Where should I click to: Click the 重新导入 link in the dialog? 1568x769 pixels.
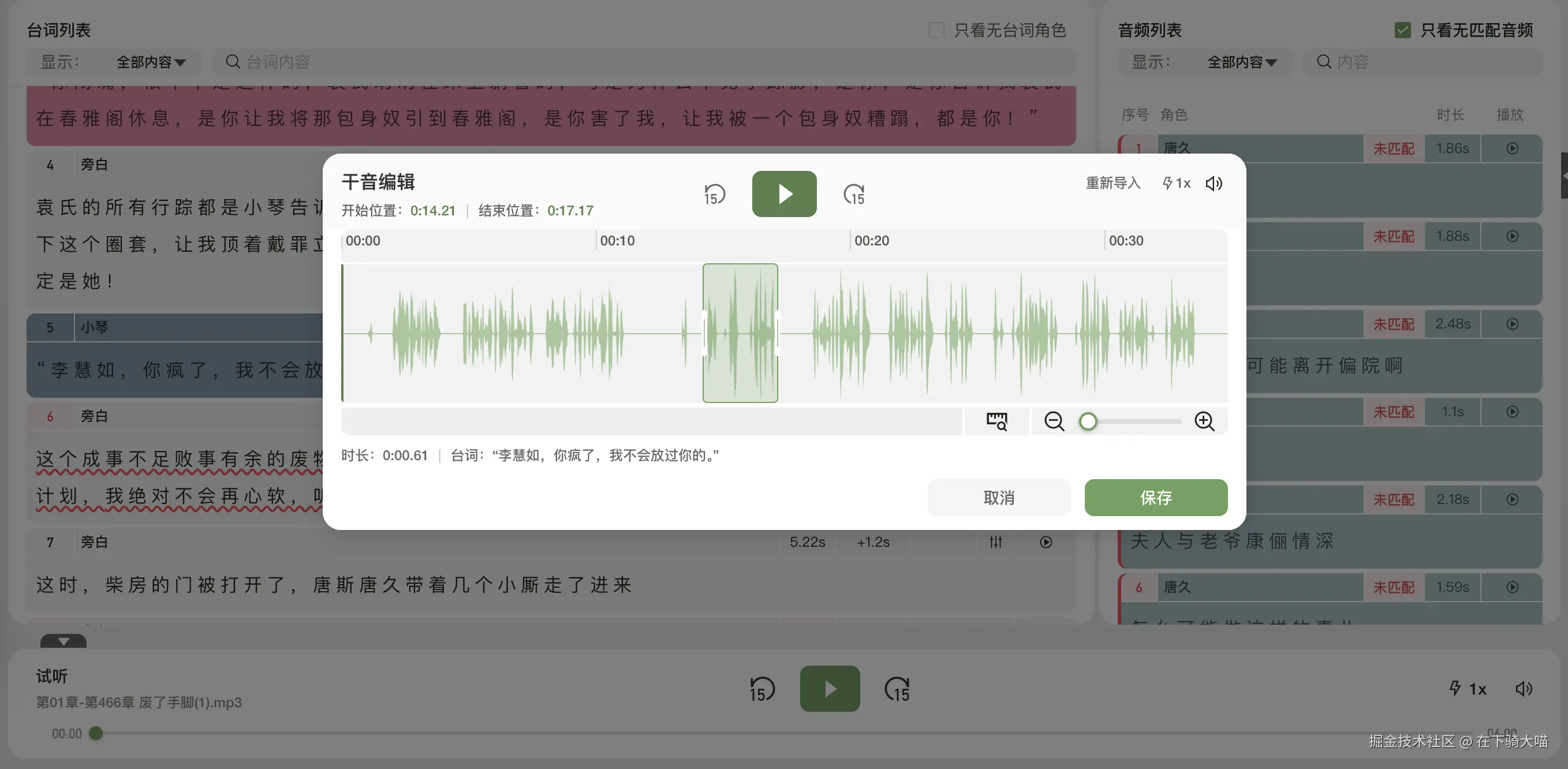click(1112, 183)
